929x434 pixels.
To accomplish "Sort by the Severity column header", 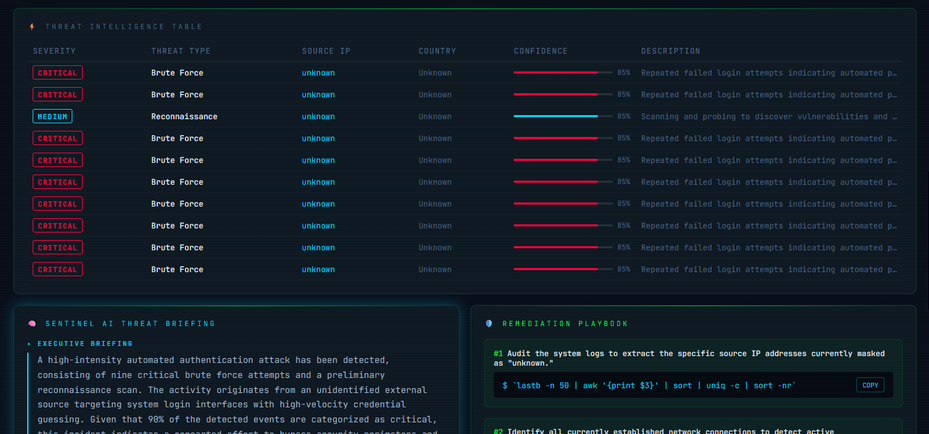I will (54, 51).
